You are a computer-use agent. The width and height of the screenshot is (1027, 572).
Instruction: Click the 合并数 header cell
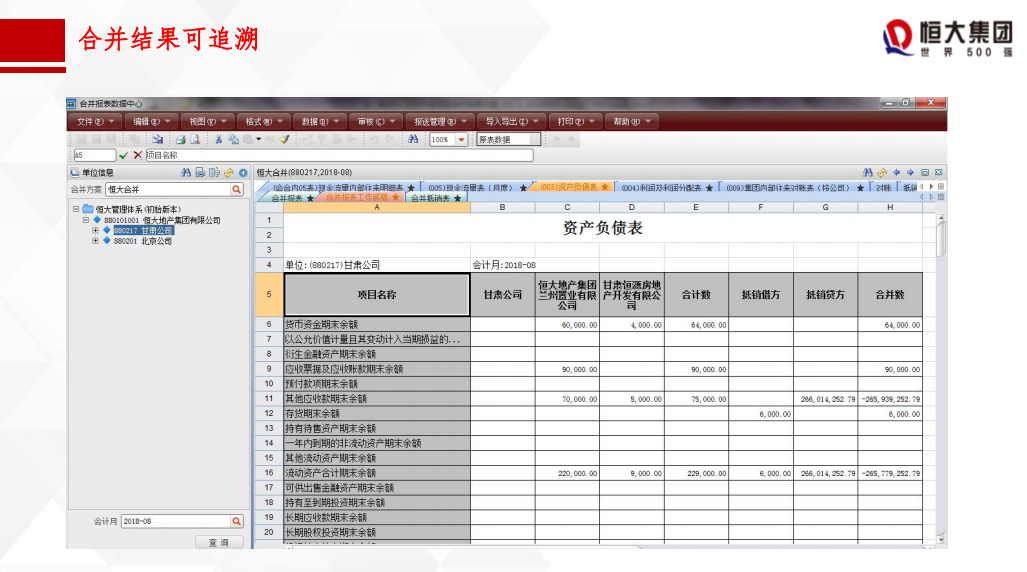pyautogui.click(x=889, y=295)
